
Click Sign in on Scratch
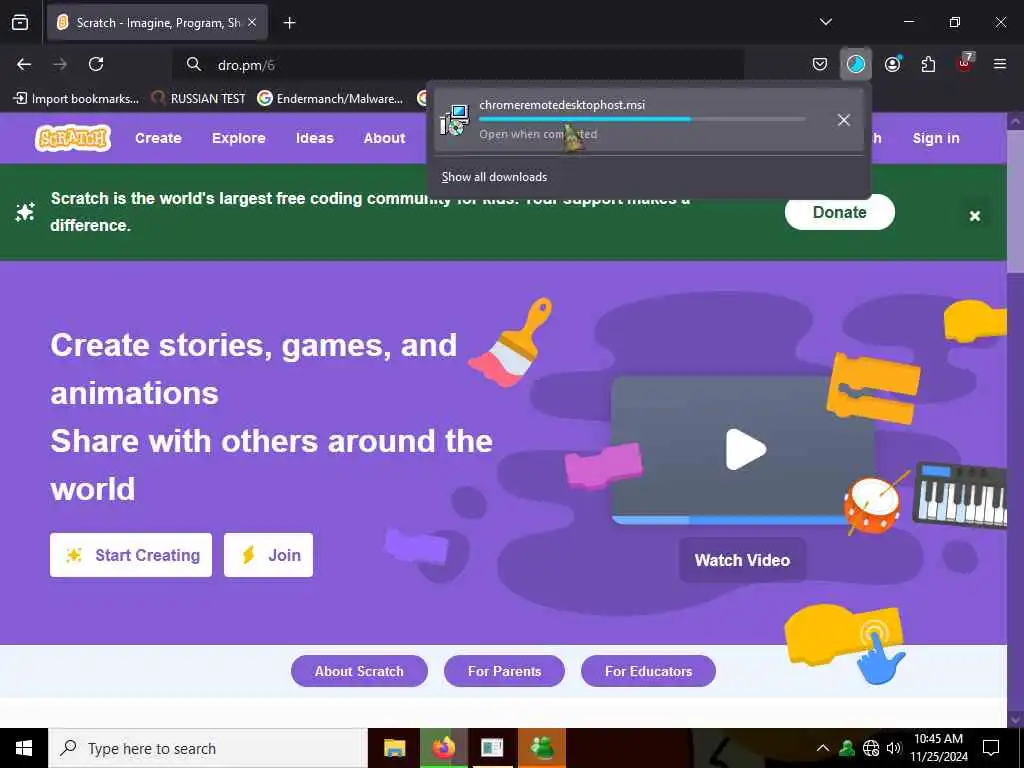[936, 138]
